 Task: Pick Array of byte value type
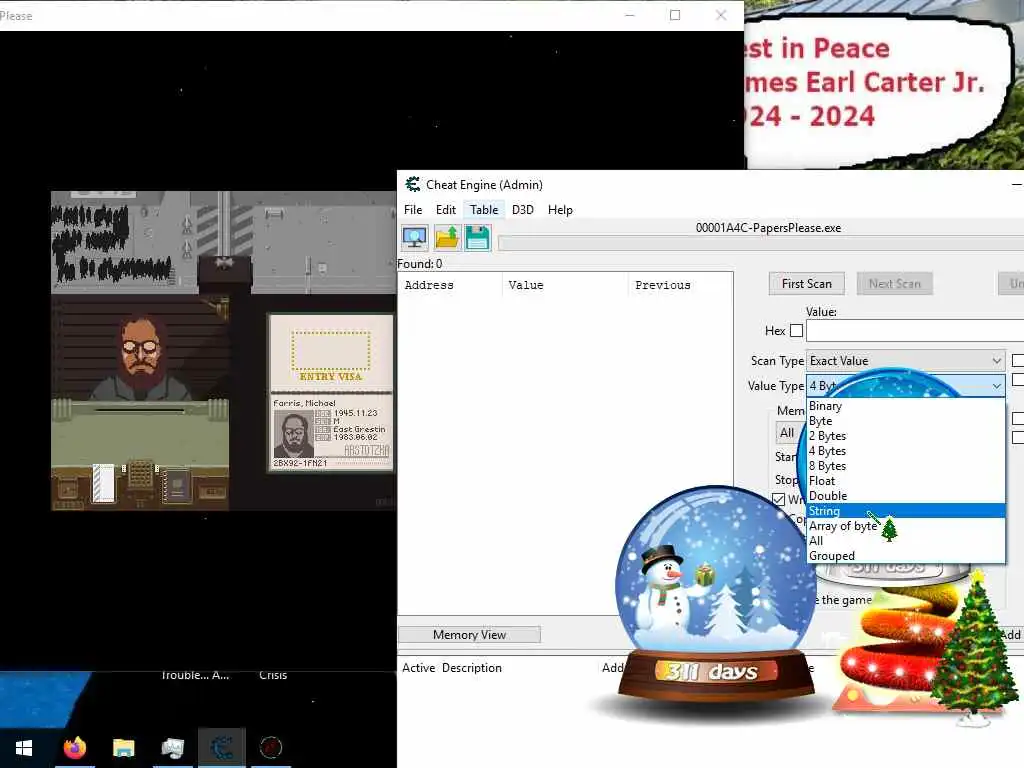coord(906,526)
